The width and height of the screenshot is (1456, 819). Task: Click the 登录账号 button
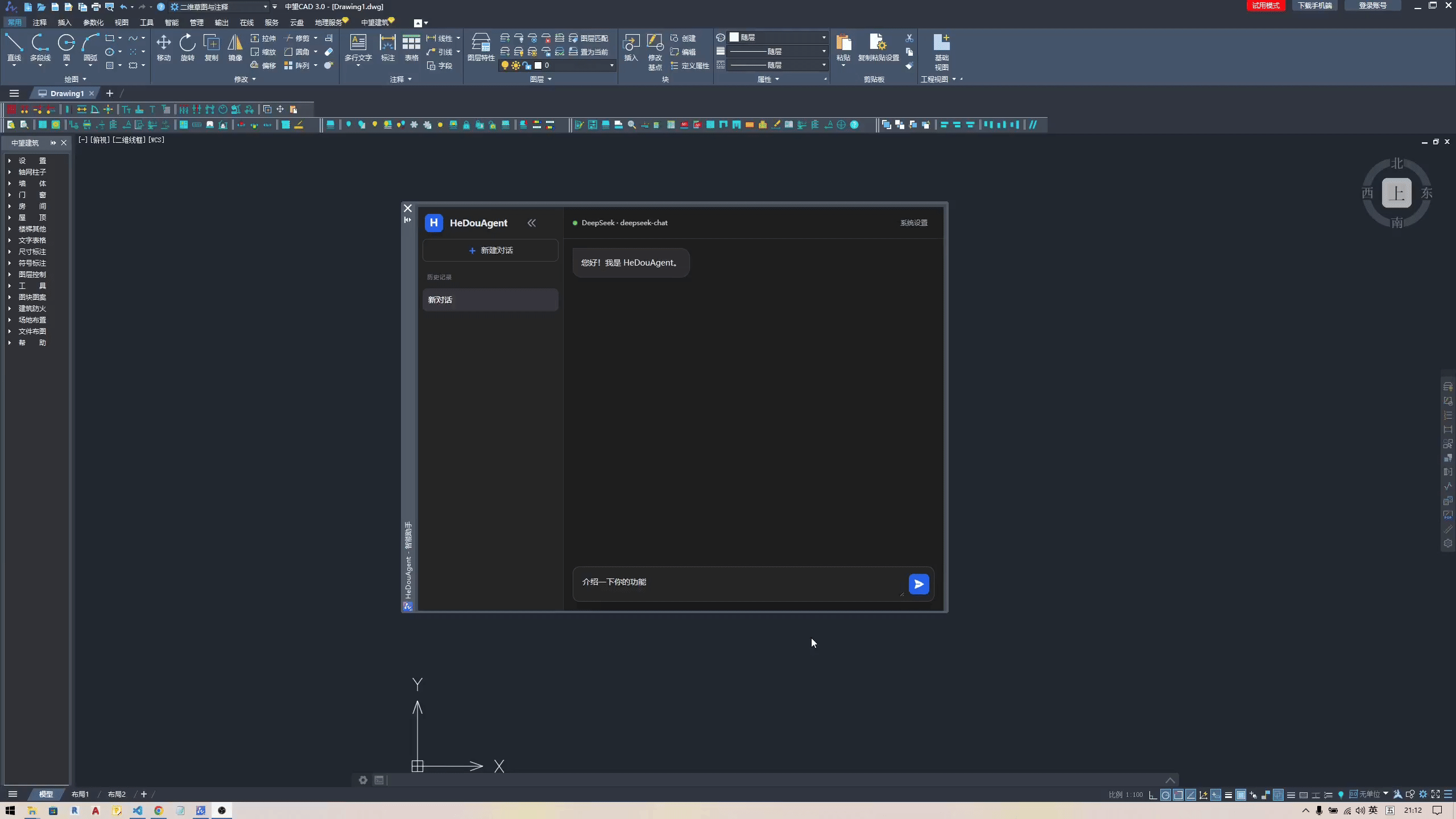(1372, 6)
